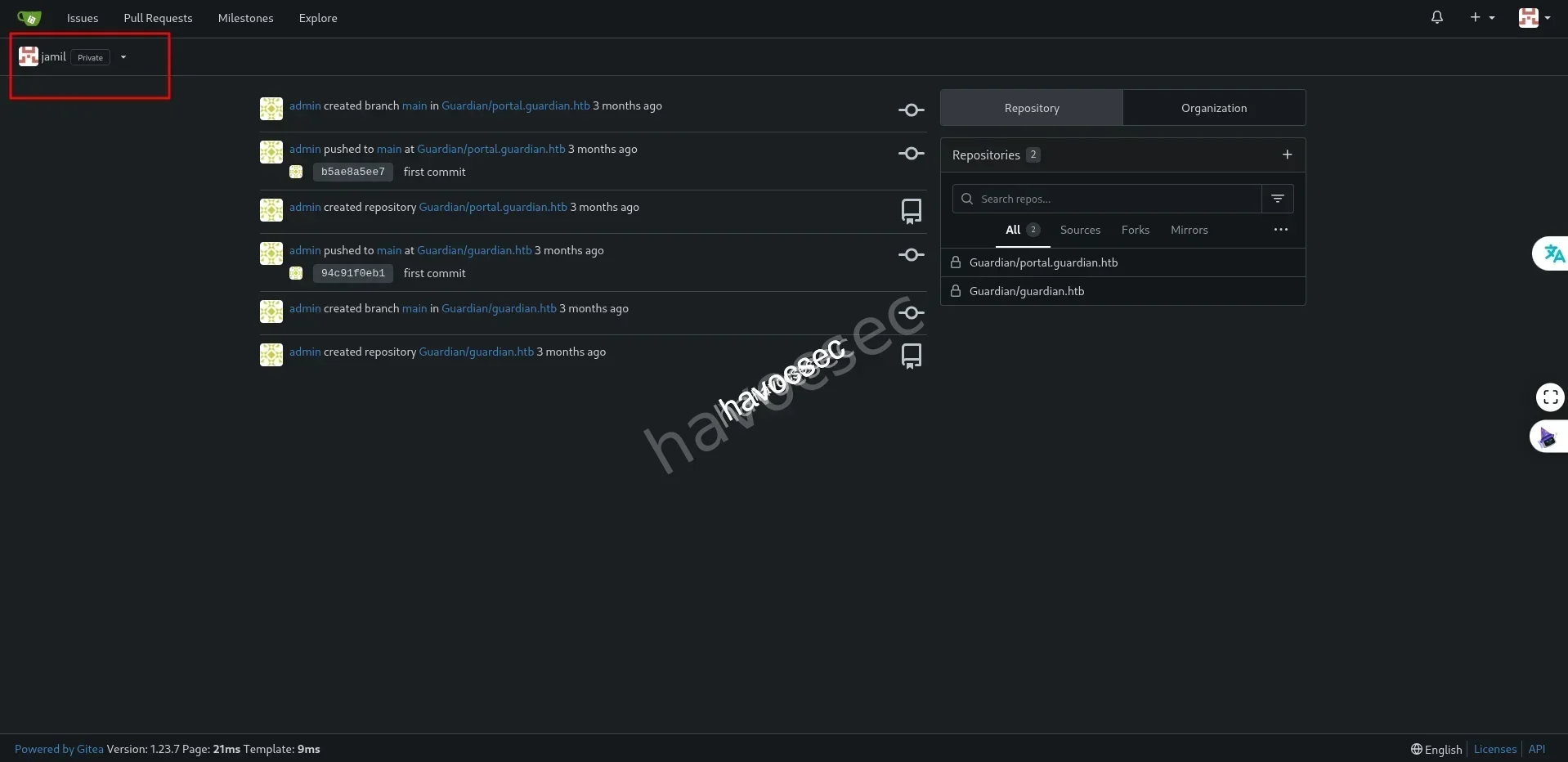This screenshot has height=762, width=1568.
Task: Expand the create new plus dropdown
Action: tap(1481, 17)
